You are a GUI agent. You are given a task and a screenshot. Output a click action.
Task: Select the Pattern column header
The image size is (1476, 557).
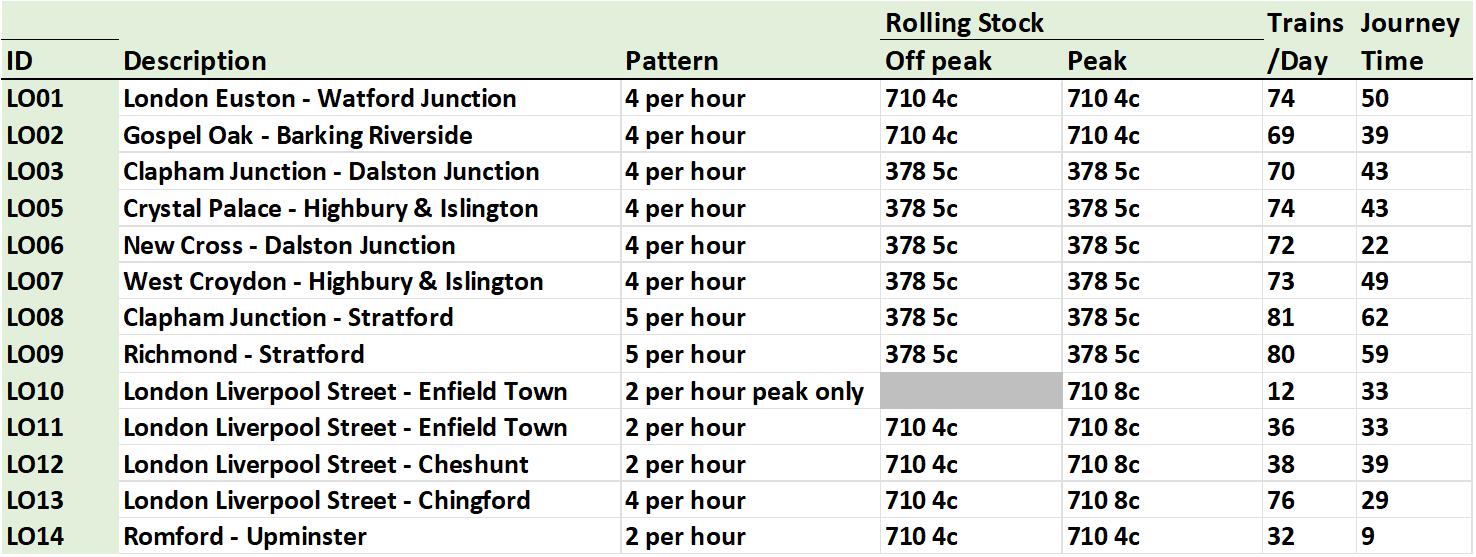click(671, 61)
